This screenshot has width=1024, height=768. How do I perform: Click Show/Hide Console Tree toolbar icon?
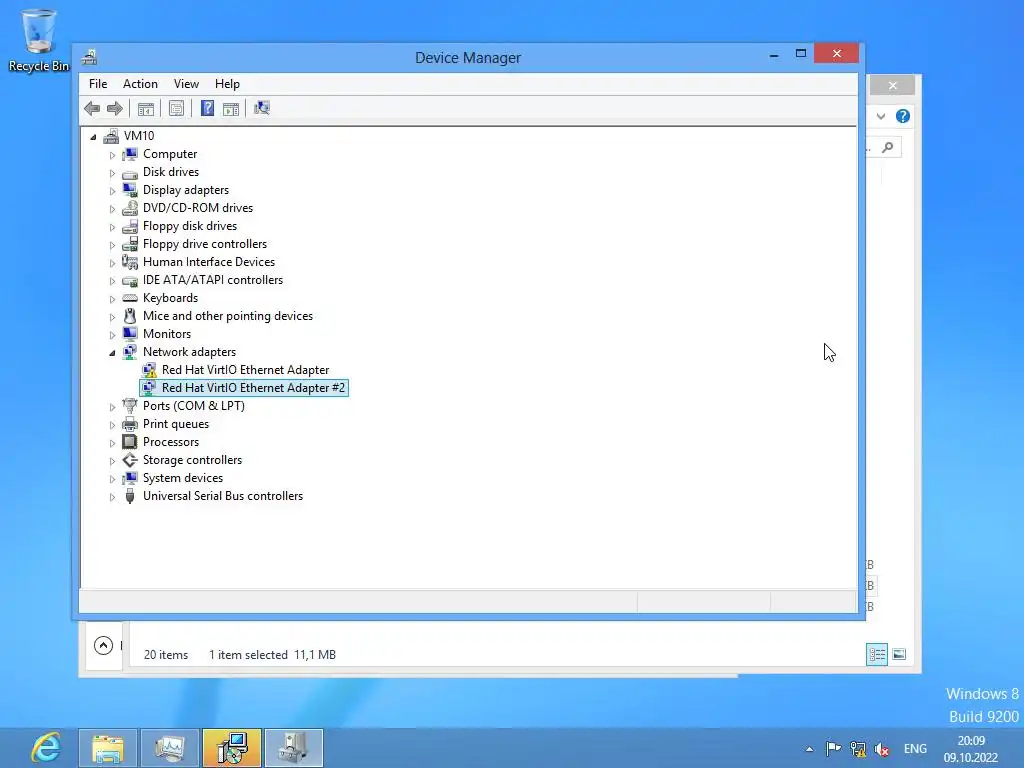(146, 108)
